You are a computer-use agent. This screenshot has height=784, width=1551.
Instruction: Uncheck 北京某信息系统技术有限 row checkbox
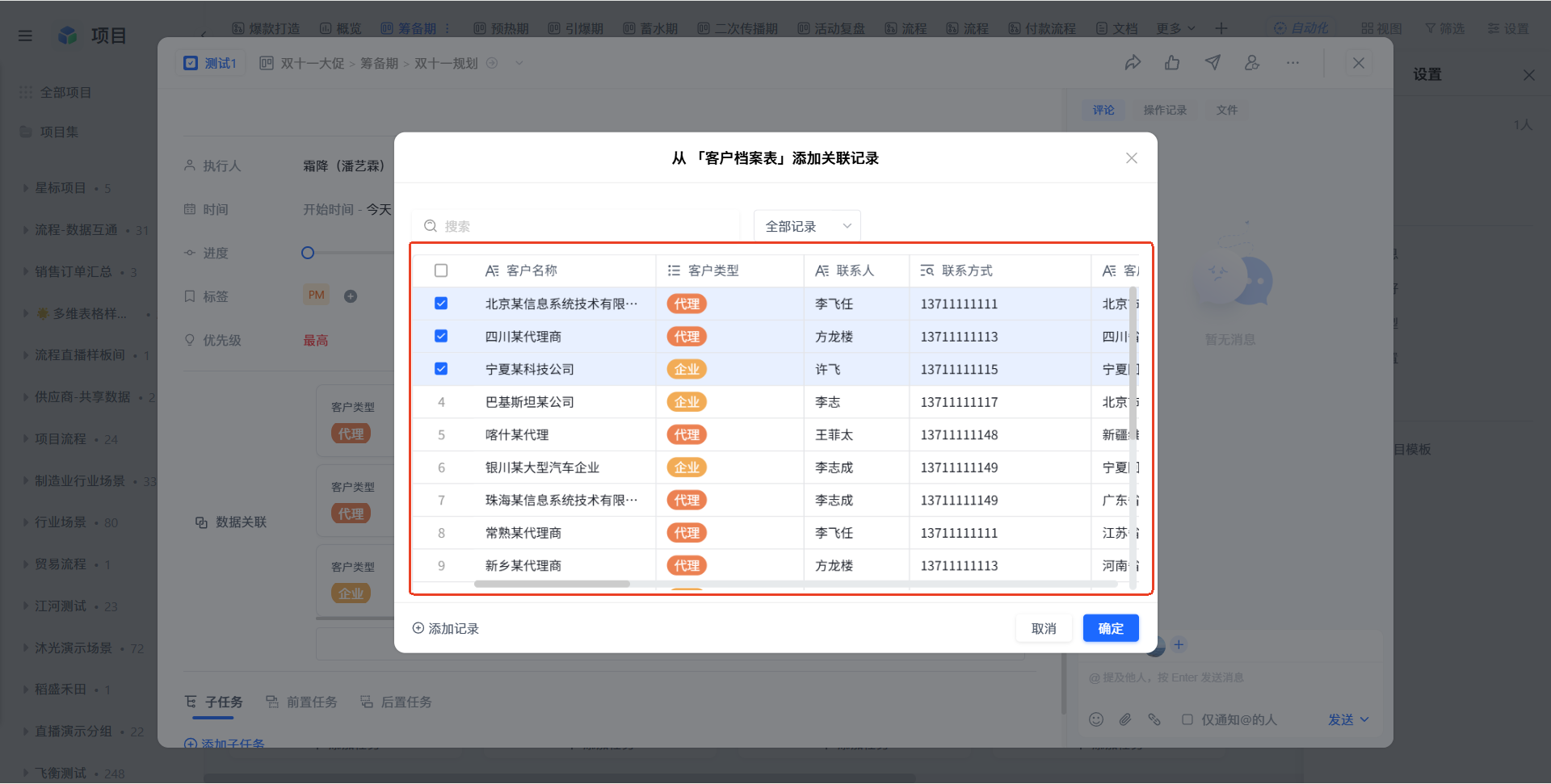pos(441,304)
